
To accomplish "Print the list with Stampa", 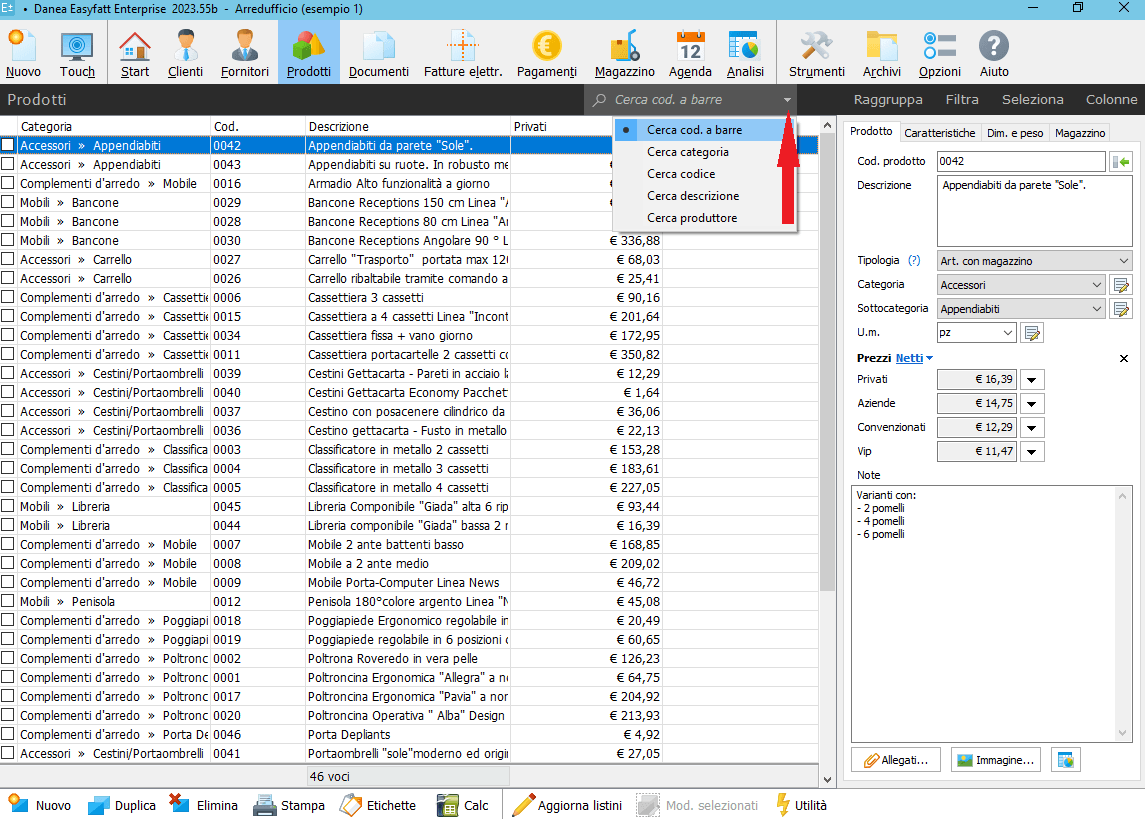I will point(288,805).
